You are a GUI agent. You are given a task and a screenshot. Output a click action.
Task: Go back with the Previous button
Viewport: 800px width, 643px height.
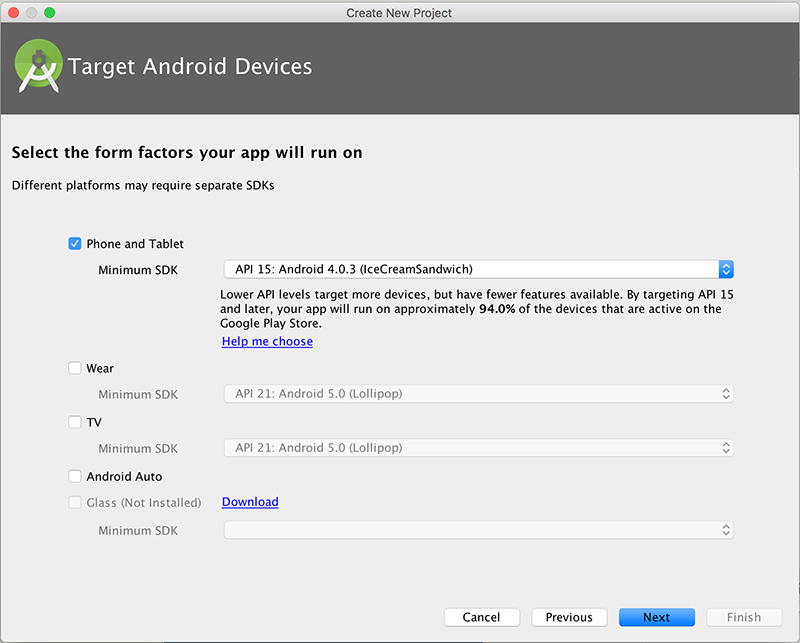point(569,617)
